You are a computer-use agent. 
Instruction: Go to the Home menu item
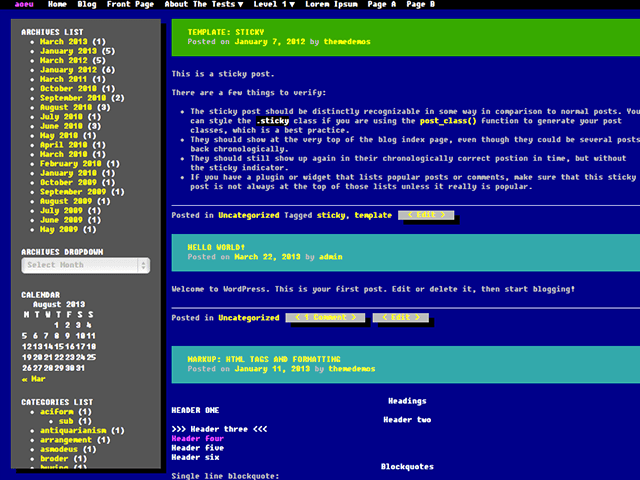(x=57, y=4)
